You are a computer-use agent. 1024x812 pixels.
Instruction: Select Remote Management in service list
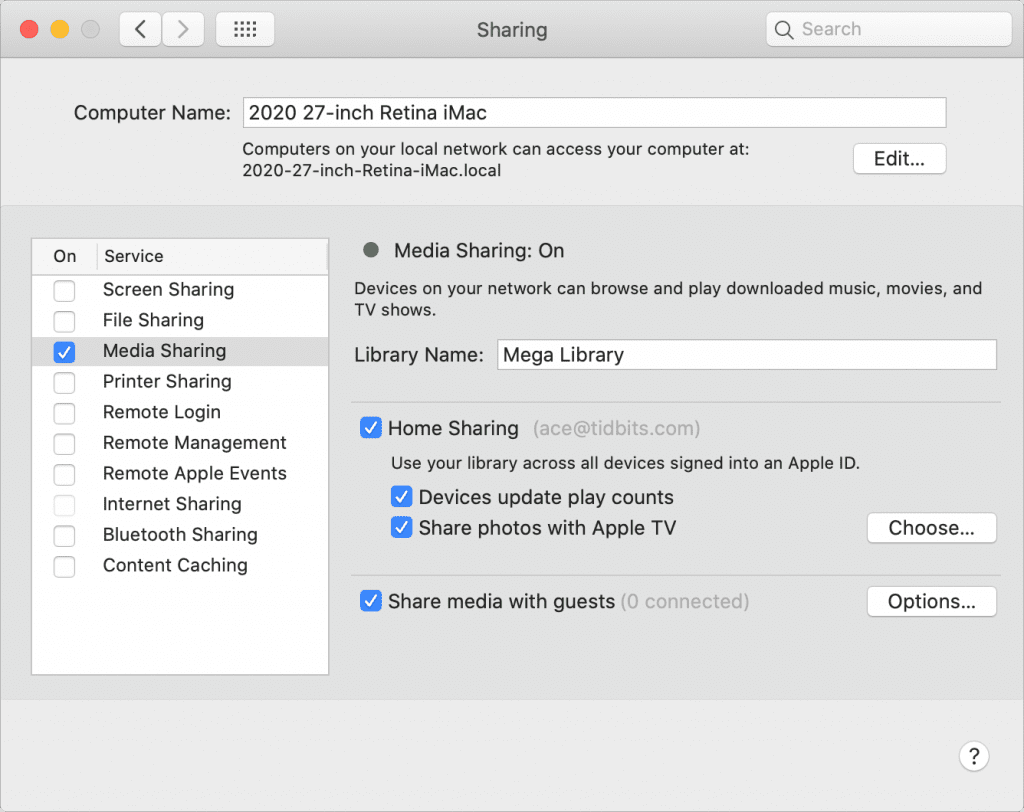[x=180, y=443]
